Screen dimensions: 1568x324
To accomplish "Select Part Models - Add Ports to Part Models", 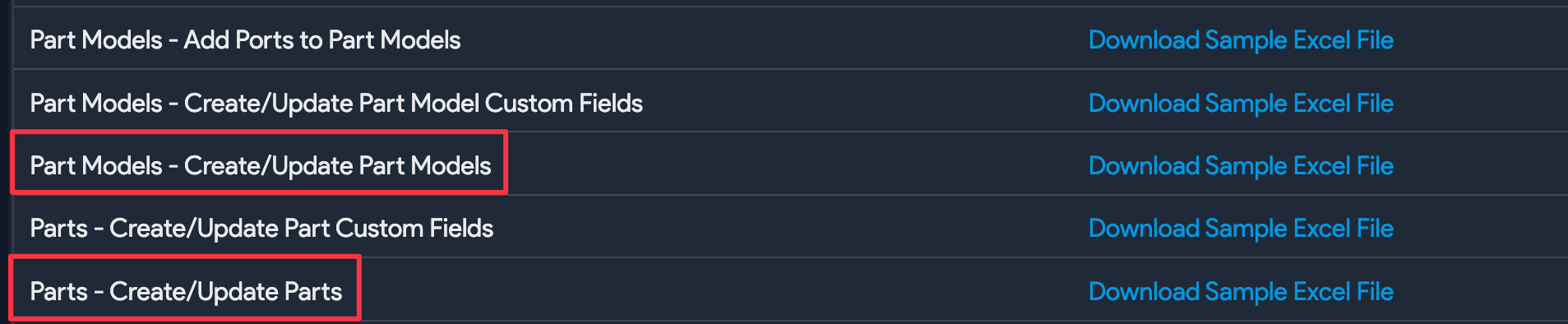I will tap(245, 39).
